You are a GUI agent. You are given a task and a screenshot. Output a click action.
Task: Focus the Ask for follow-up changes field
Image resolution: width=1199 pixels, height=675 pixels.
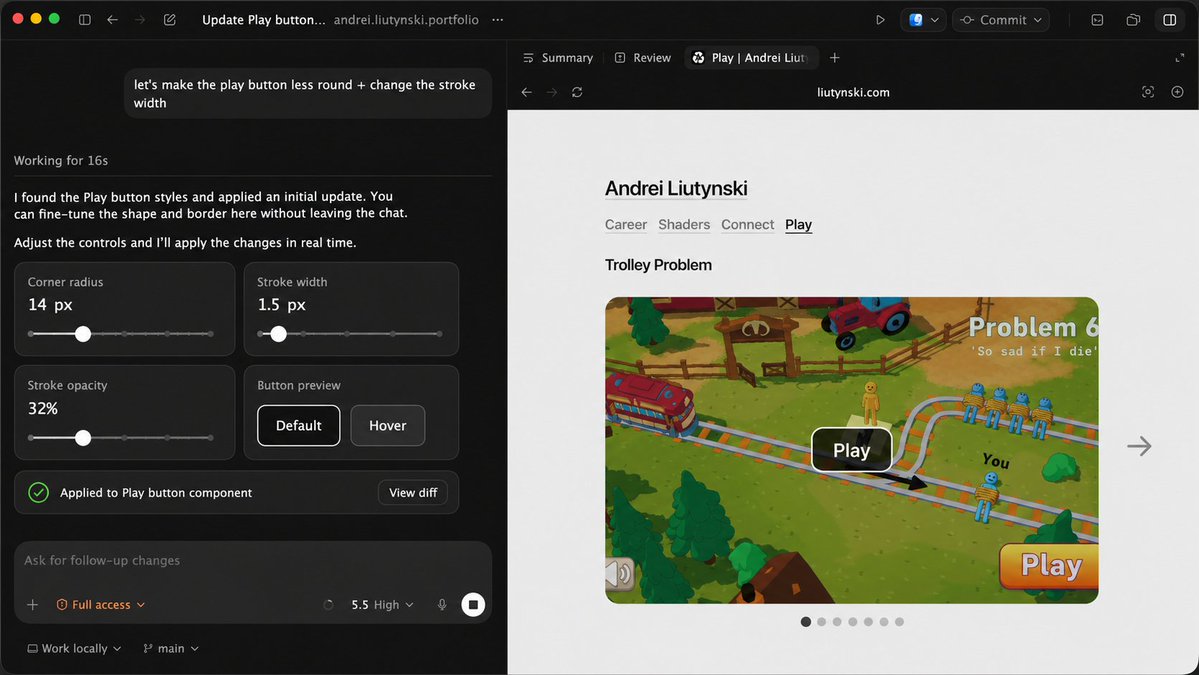[x=252, y=560]
